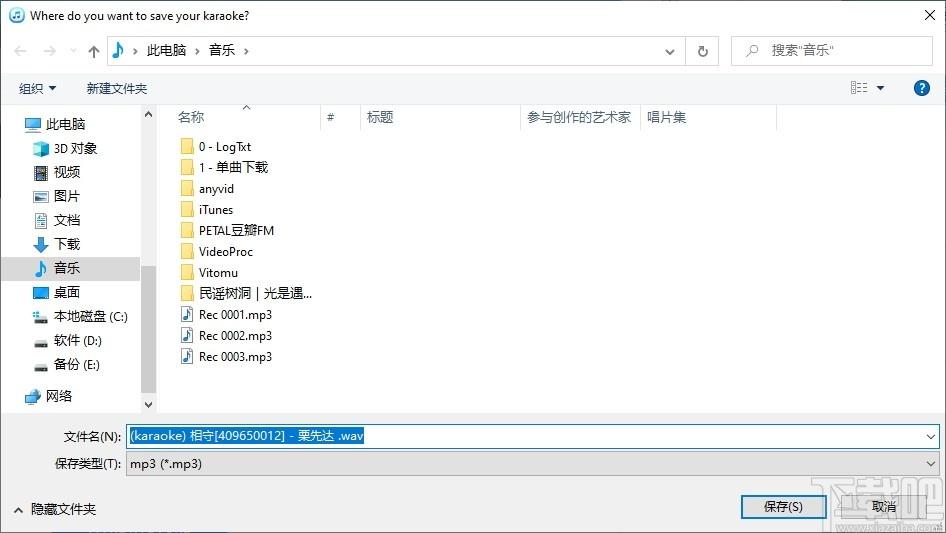This screenshot has width=946, height=533.
Task: Select the Rec 0001.mp3 file
Action: pos(226,314)
